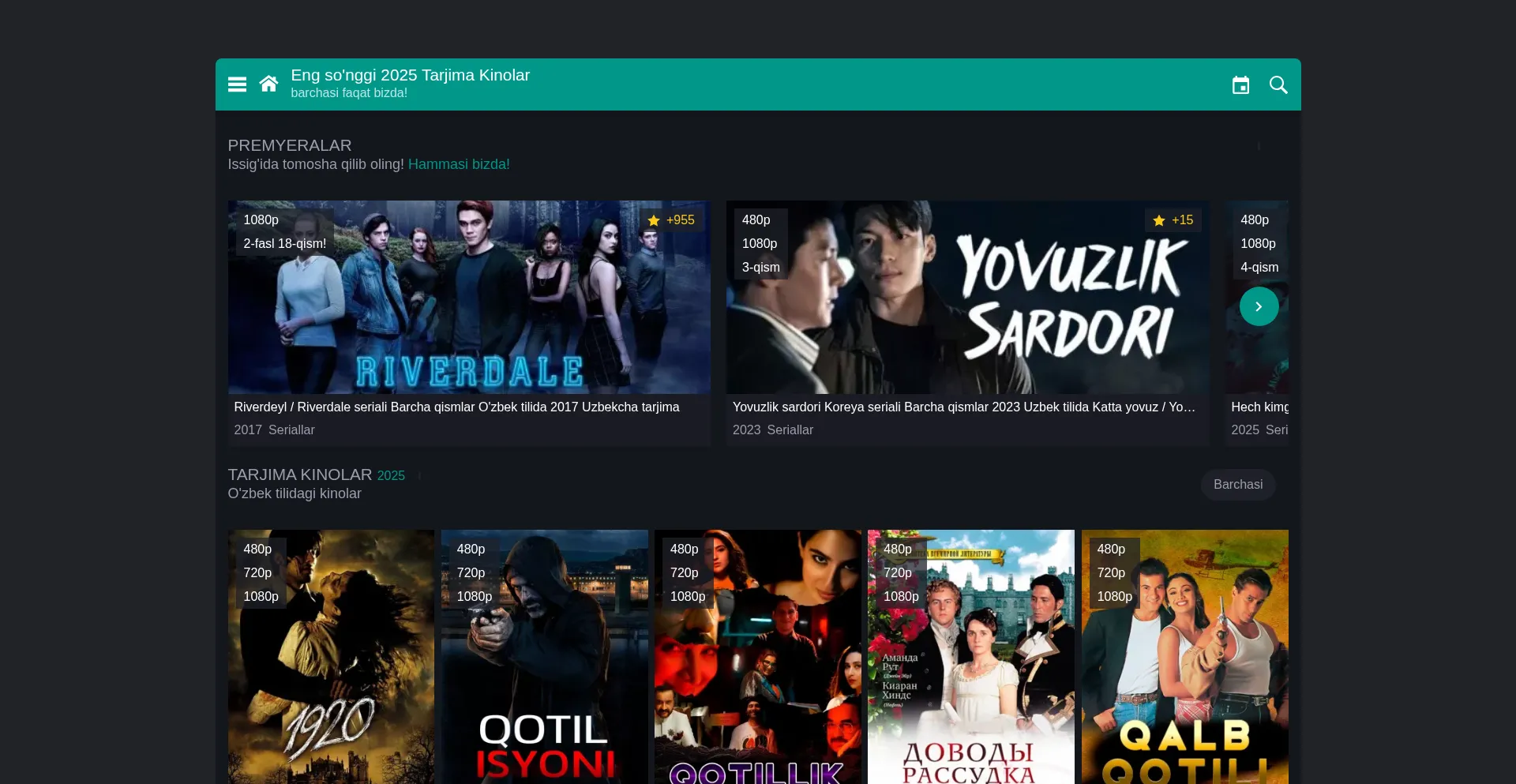This screenshot has width=1516, height=784.
Task: Open the Hech kim partially visible title
Action: (x=1259, y=407)
